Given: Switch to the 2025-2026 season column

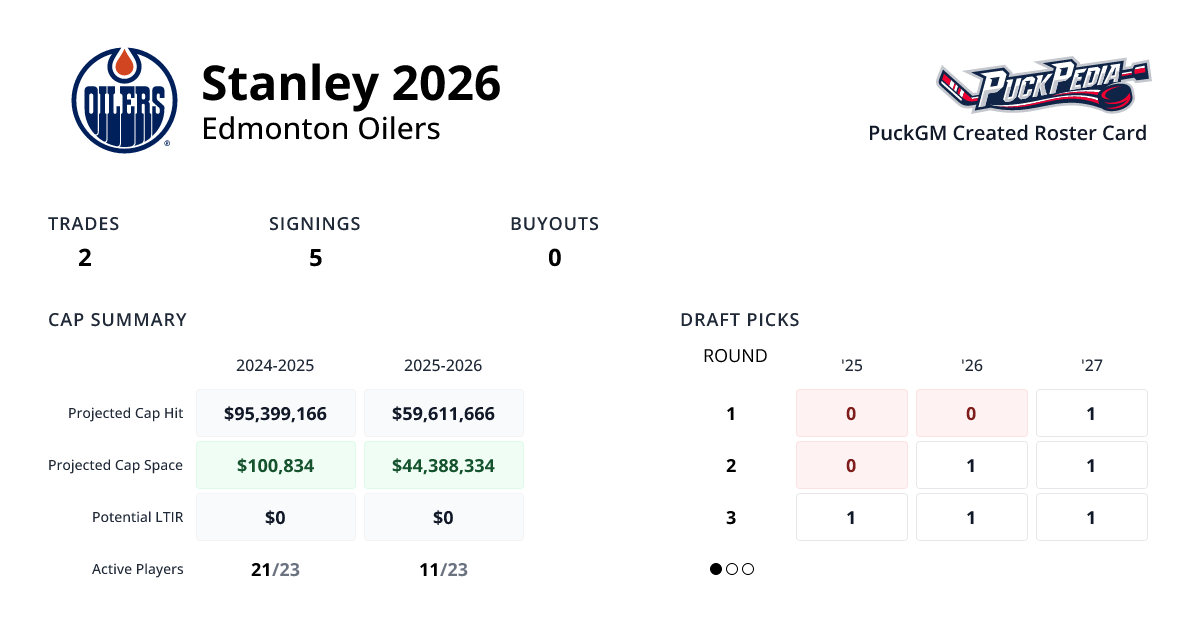Looking at the screenshot, I should 444,365.
